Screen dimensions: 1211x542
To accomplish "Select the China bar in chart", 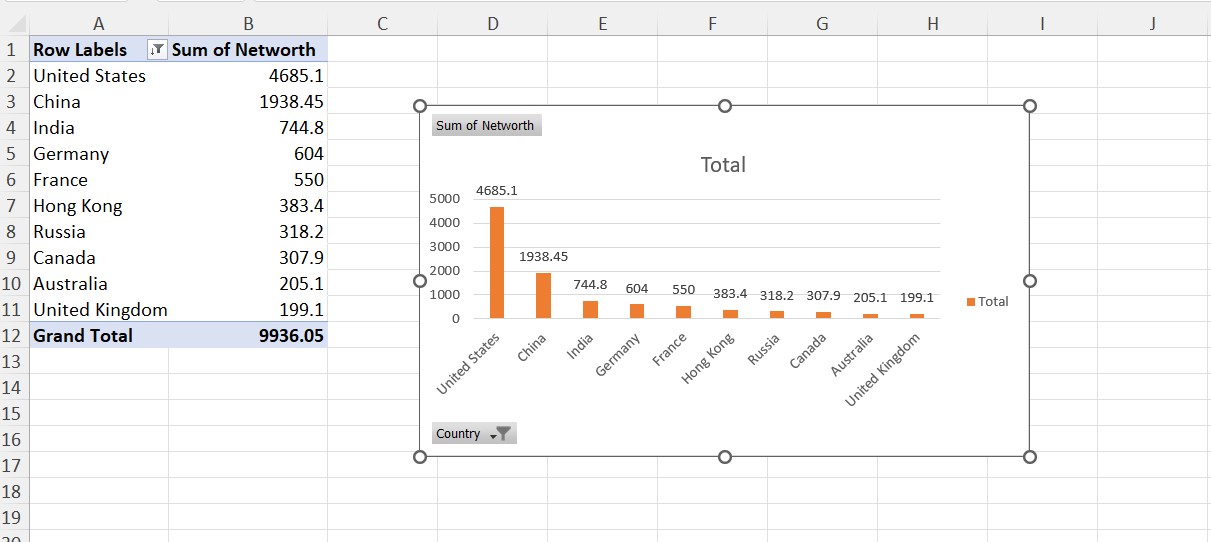I will [543, 295].
